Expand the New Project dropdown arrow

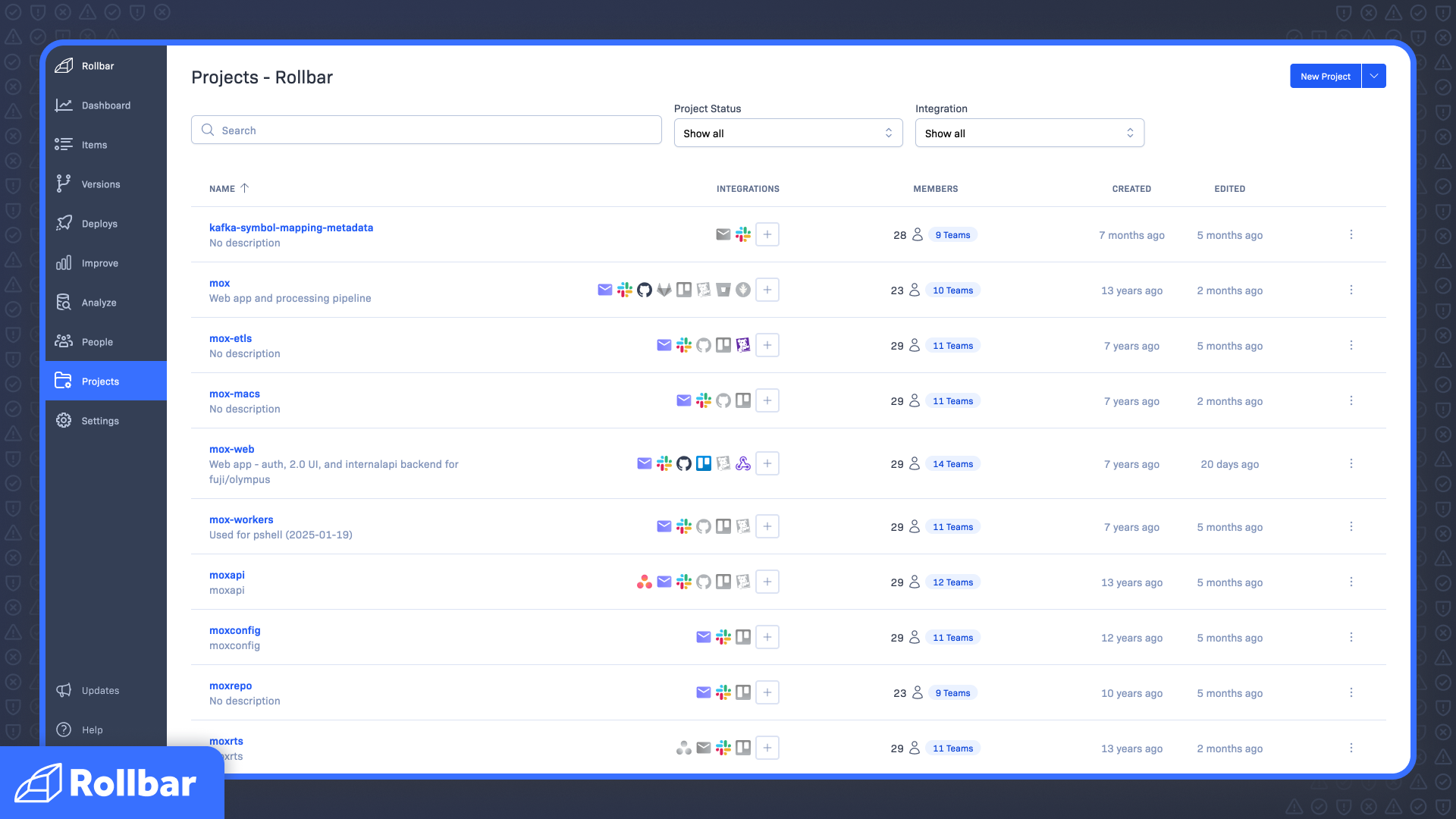[x=1374, y=76]
